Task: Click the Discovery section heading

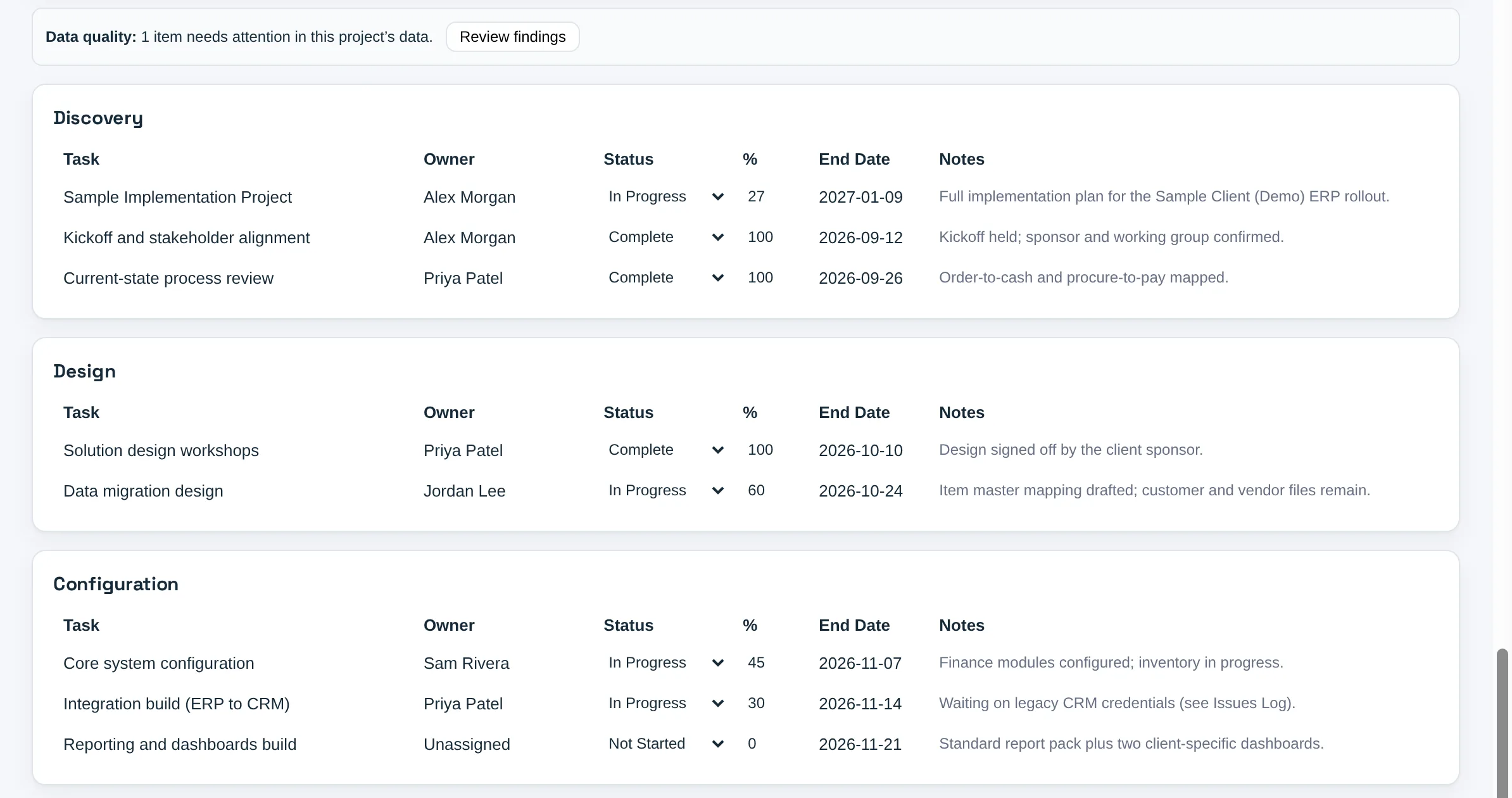Action: pos(98,118)
